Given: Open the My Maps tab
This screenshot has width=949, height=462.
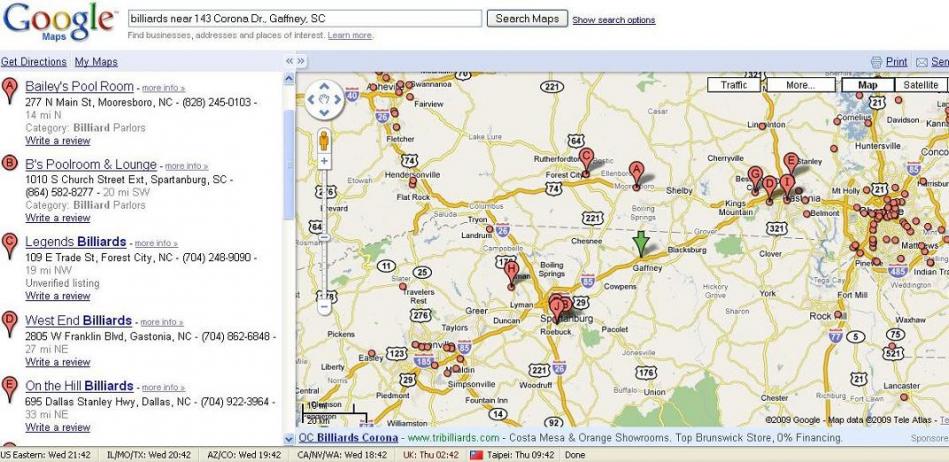Looking at the screenshot, I should [96, 62].
